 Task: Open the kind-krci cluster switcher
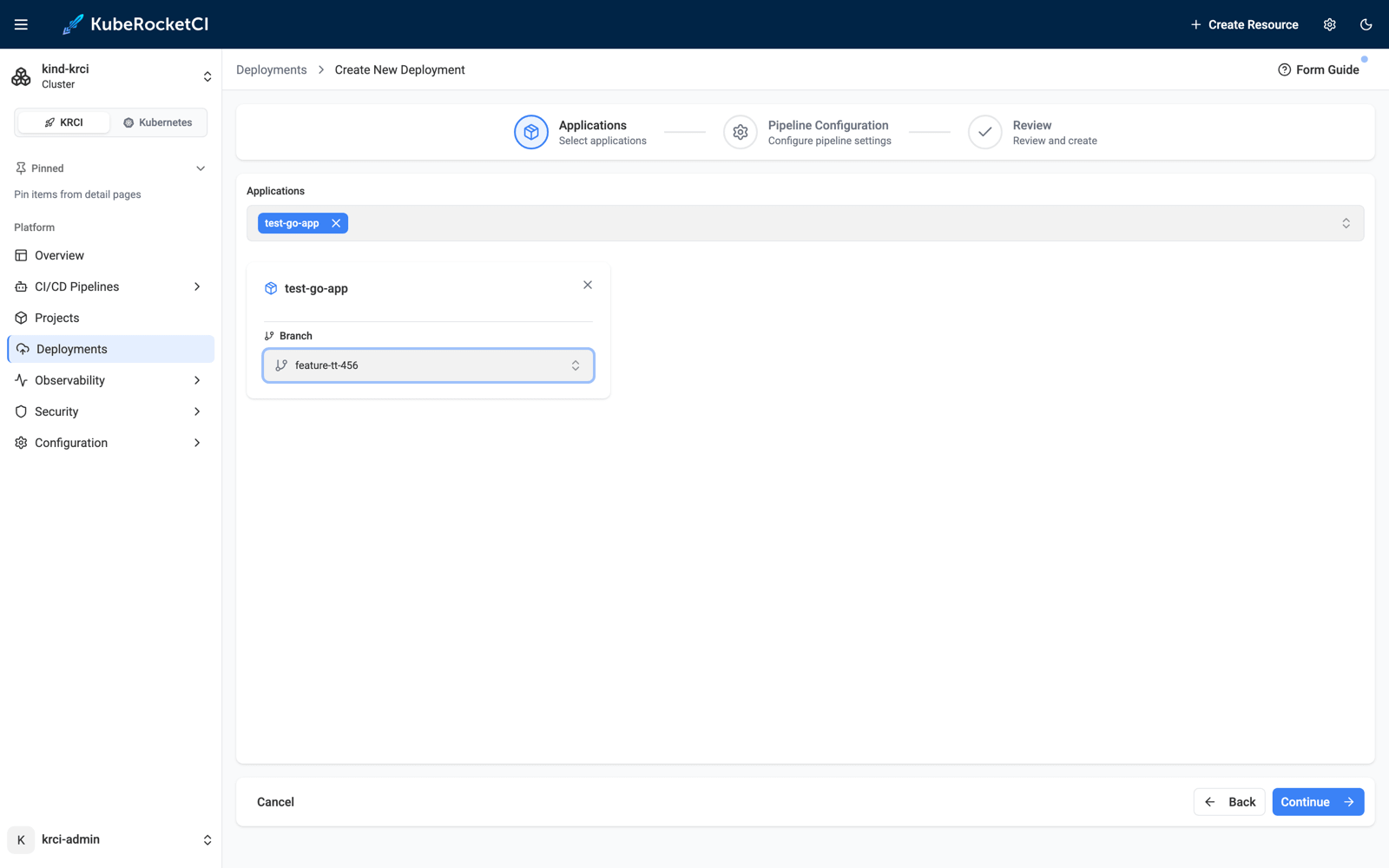110,76
